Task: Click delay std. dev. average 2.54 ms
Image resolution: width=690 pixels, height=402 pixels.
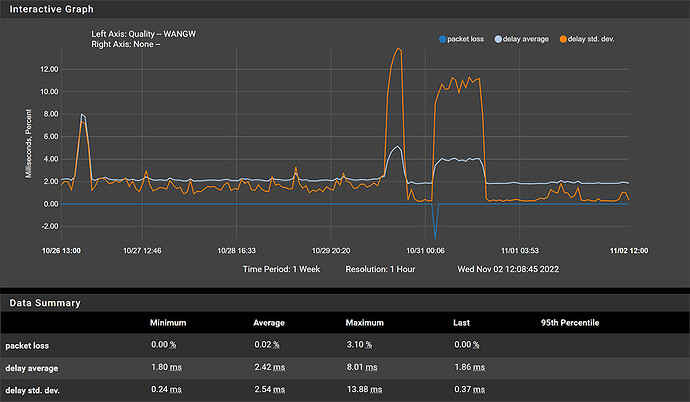Action: pos(270,390)
